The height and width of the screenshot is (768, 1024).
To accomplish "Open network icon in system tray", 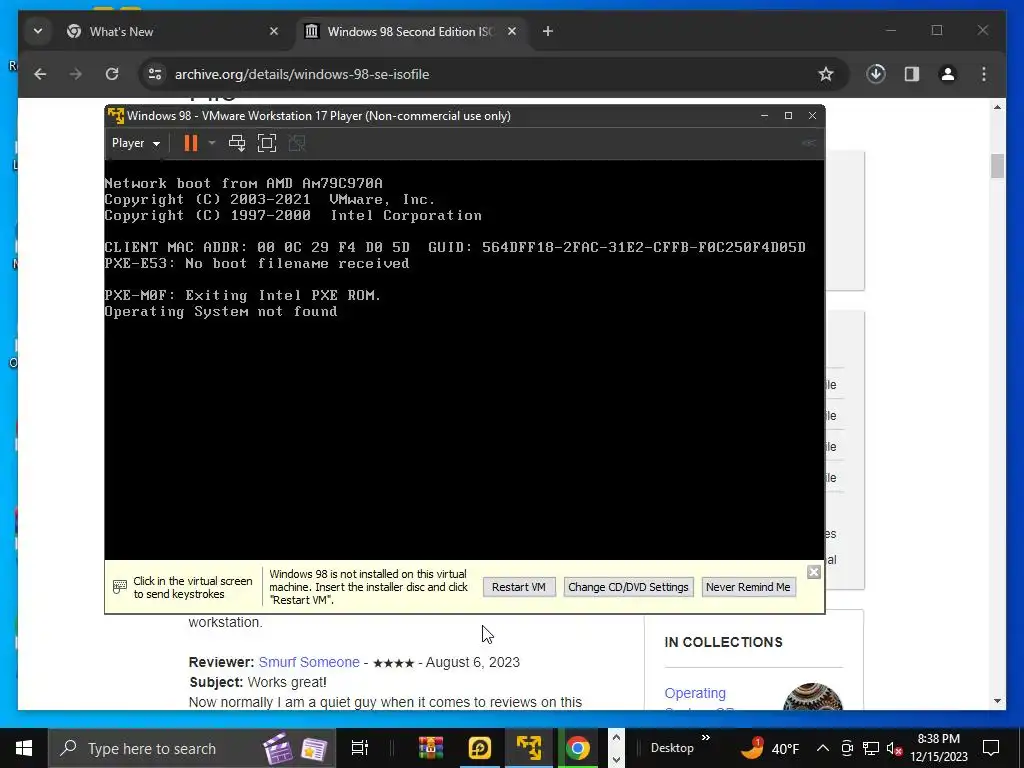I will pos(871,748).
